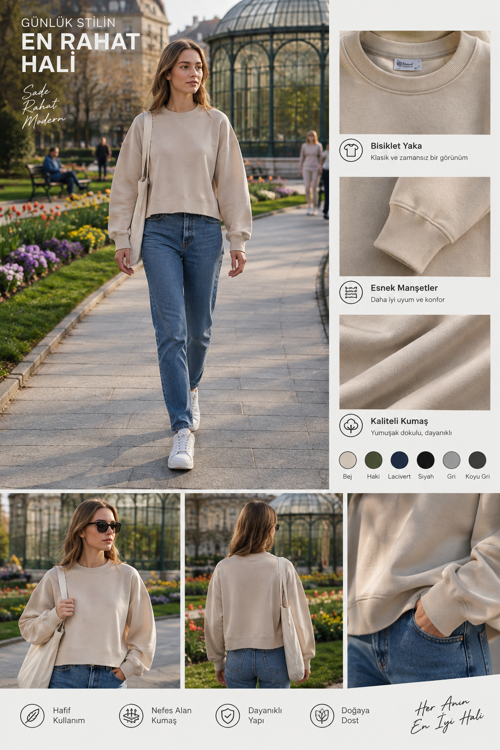Screen dimensions: 500x750
Task: Click 'Yumuşak dokulu, dayanıklı' text
Action: [x=411, y=433]
